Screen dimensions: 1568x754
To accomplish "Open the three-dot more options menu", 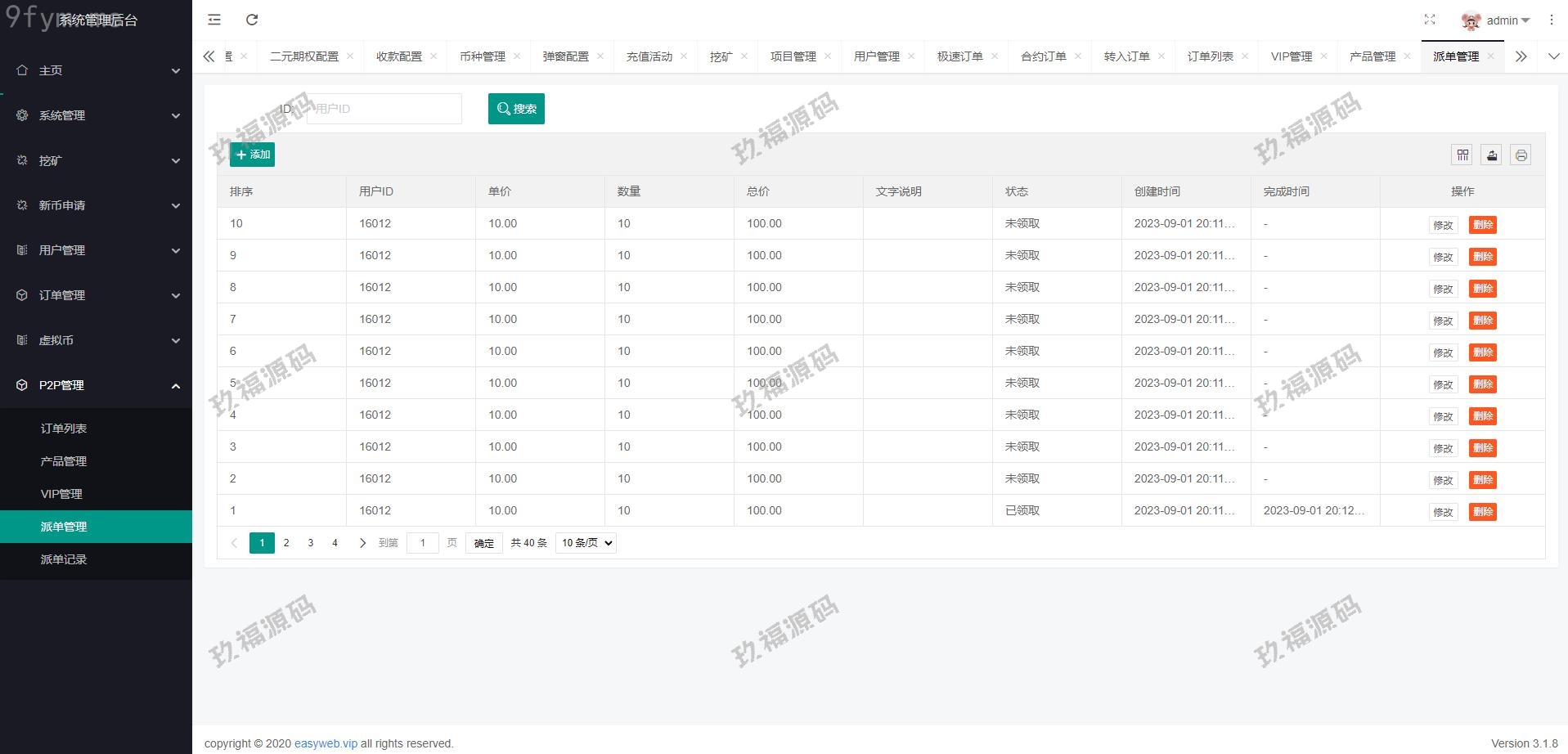I will pyautogui.click(x=1551, y=20).
